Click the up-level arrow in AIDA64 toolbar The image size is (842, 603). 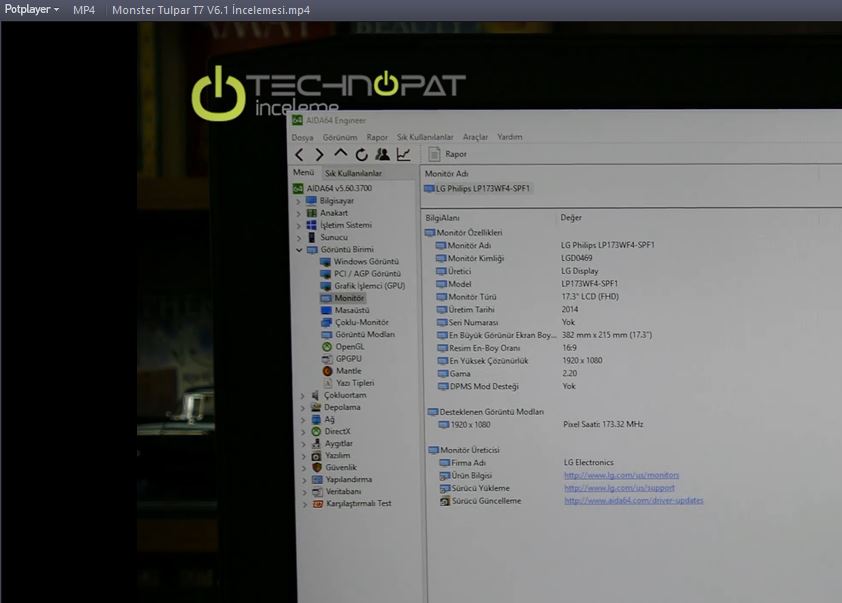340,154
